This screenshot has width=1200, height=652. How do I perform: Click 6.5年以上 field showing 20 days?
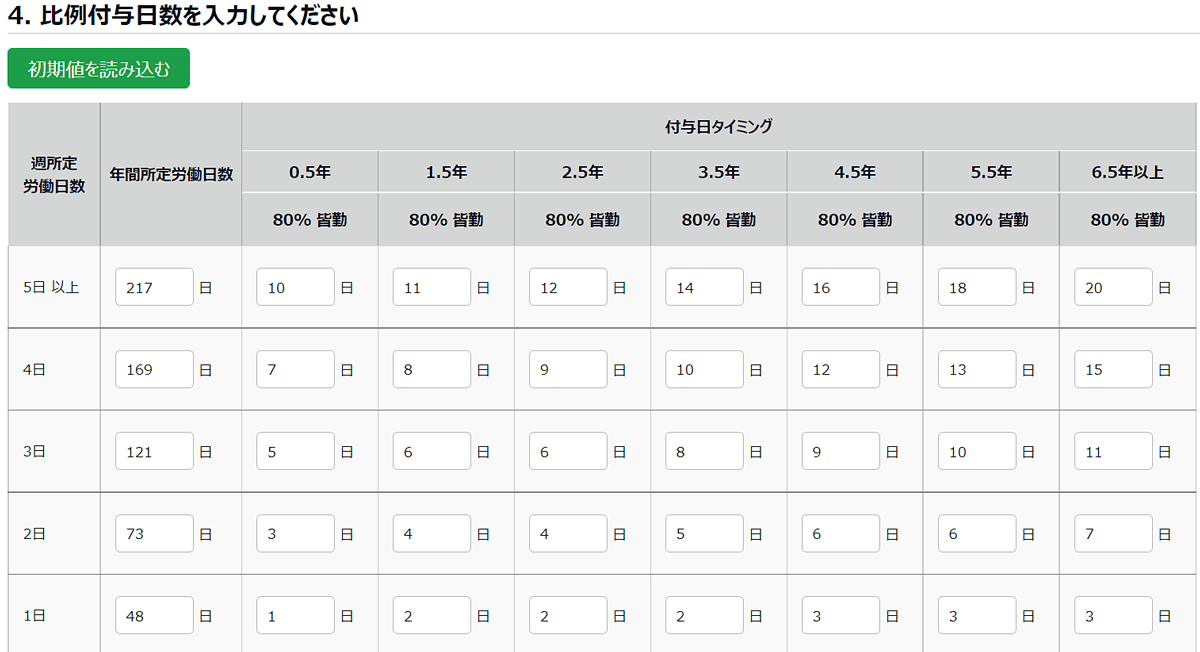[1113, 287]
